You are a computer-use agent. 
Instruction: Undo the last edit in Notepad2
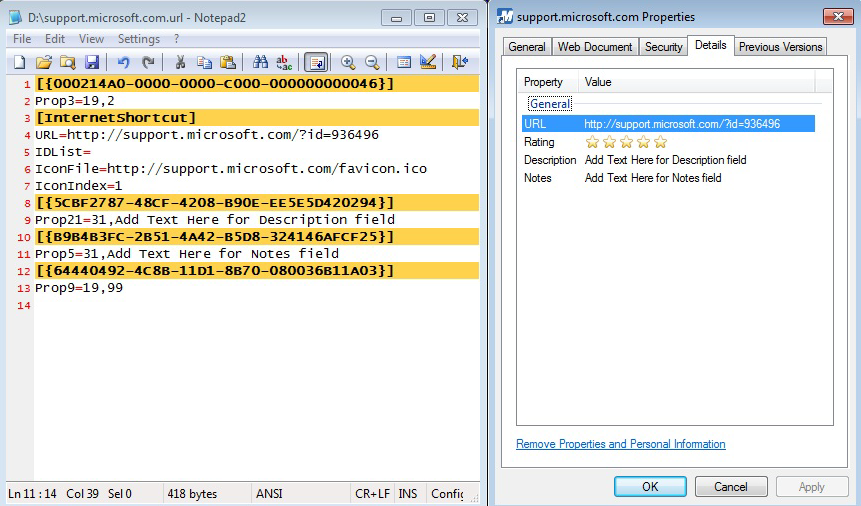pos(123,62)
